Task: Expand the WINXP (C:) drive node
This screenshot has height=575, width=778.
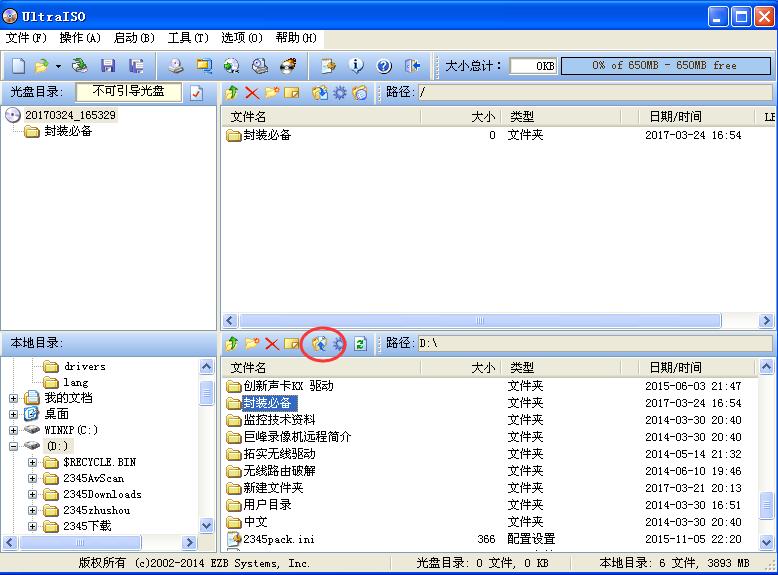Action: click(13, 430)
